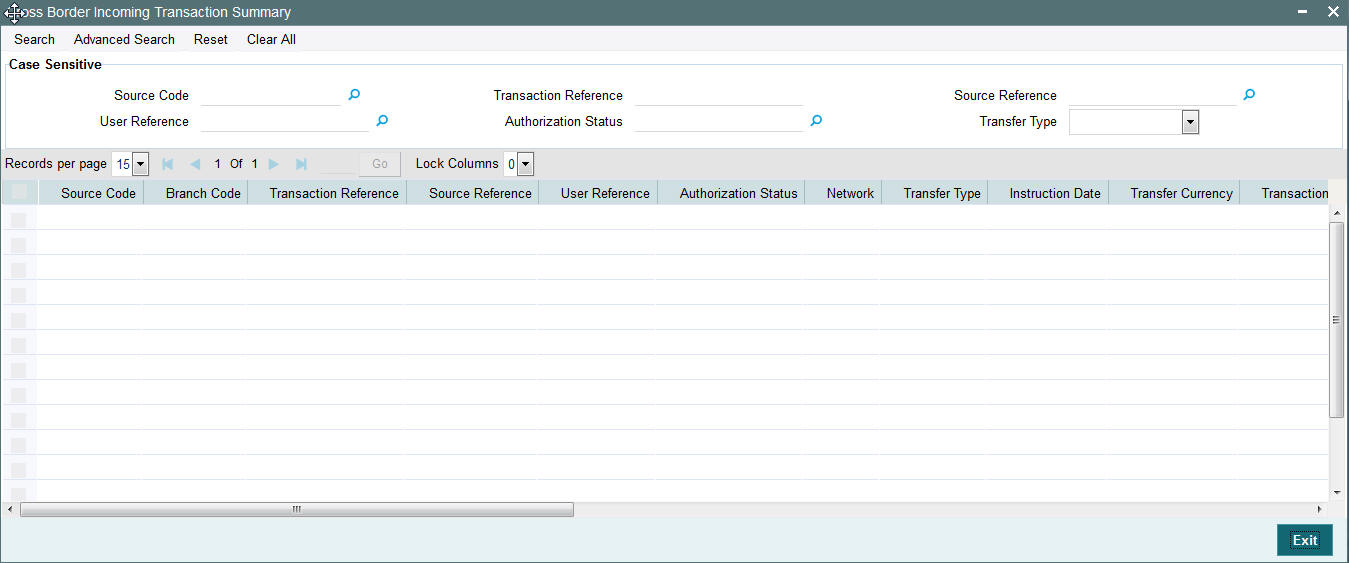Open the User Reference lookup search icon

click(x=382, y=121)
